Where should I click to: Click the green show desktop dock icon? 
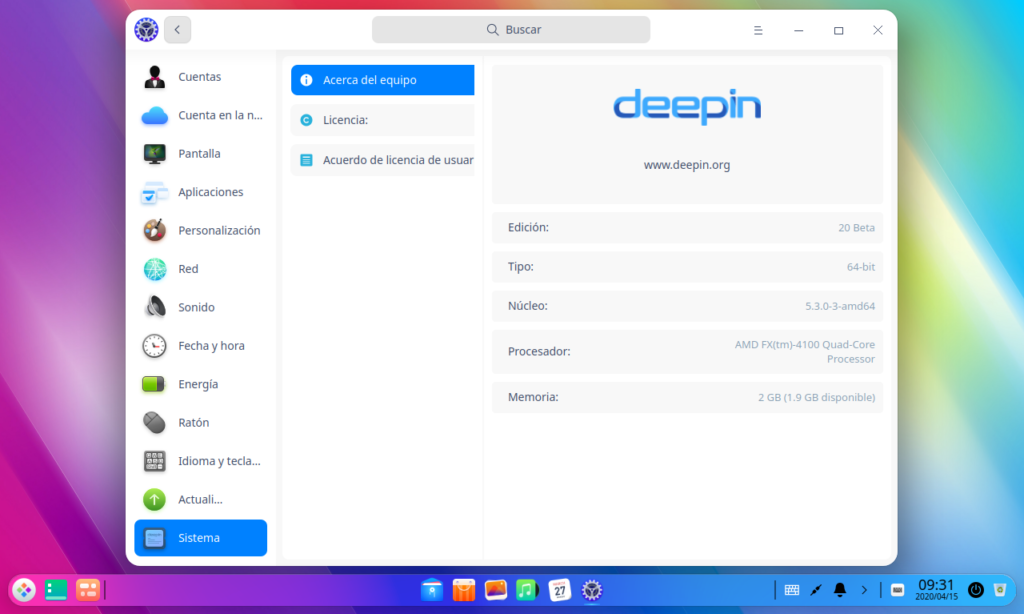click(56, 590)
